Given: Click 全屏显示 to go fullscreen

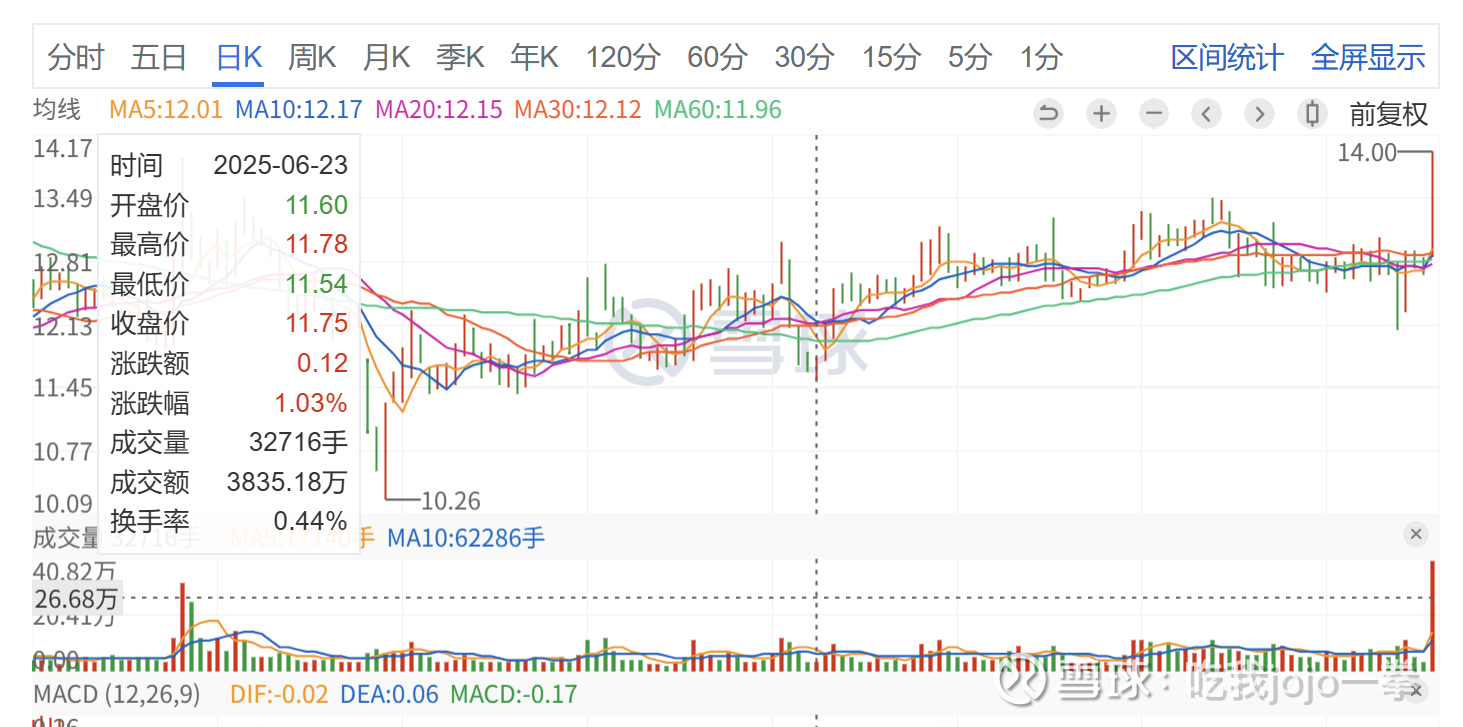Looking at the screenshot, I should [x=1368, y=58].
